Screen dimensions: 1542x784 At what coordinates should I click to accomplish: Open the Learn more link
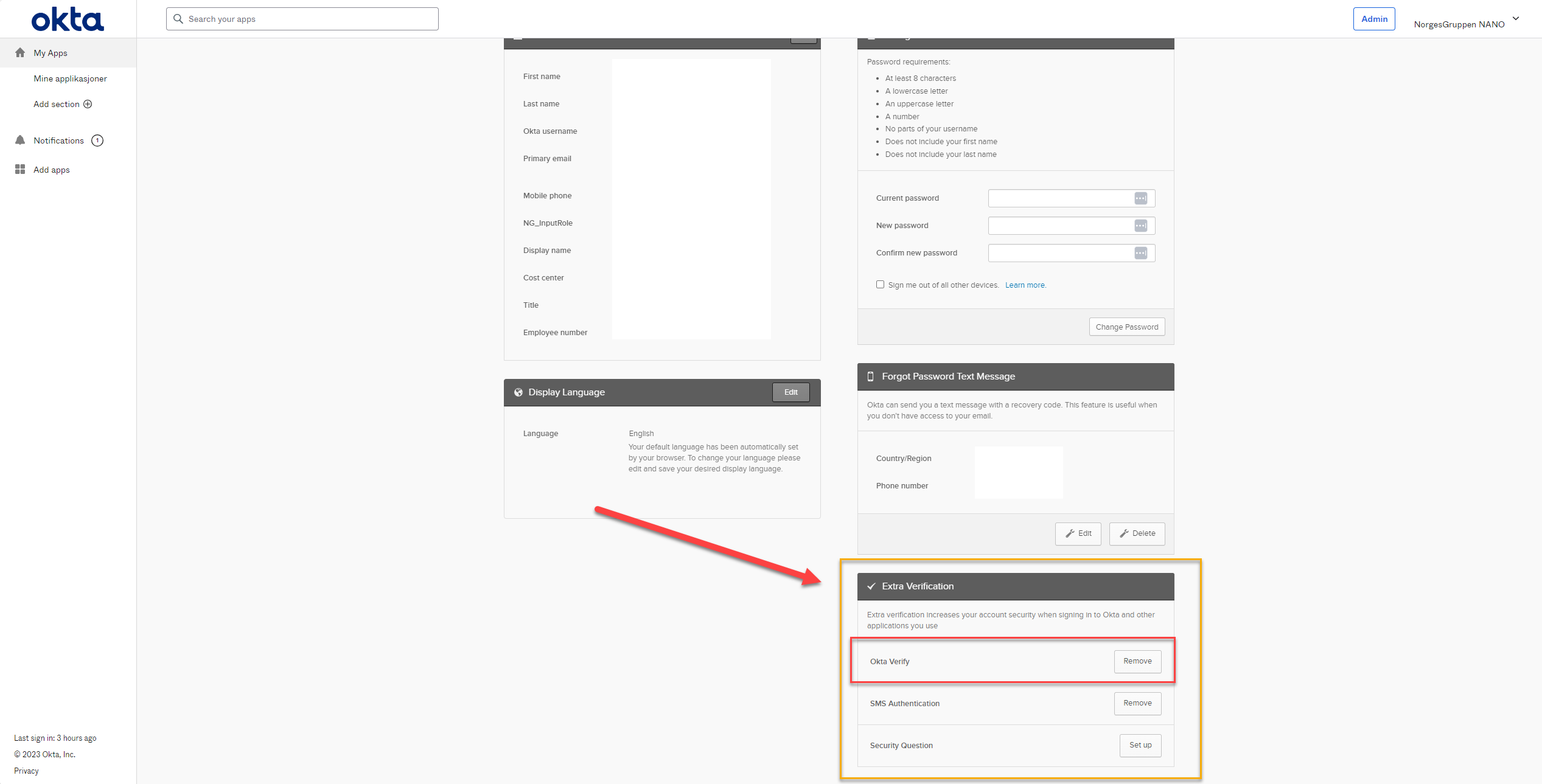[1025, 285]
